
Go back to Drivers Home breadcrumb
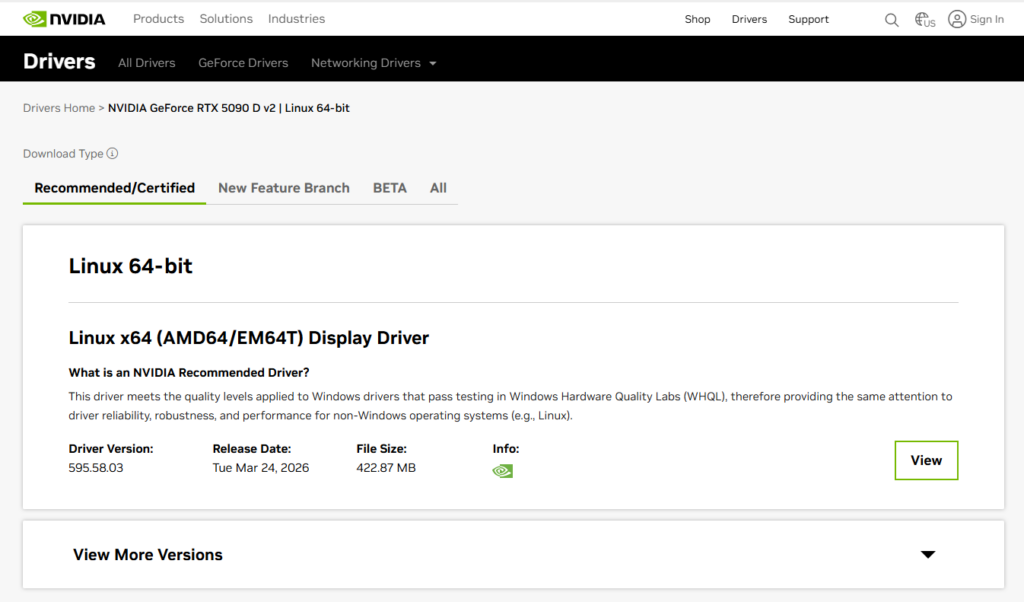tap(59, 108)
